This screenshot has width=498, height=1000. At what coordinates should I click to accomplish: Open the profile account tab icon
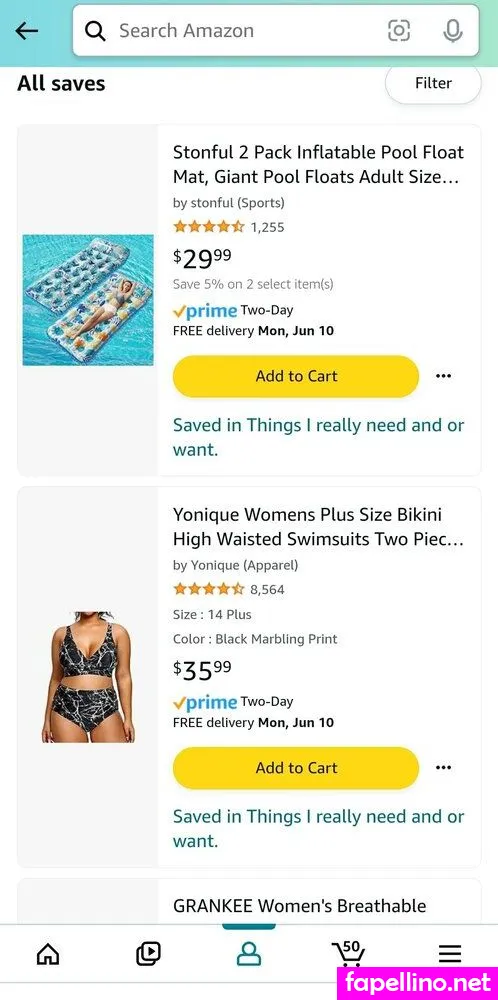point(249,954)
